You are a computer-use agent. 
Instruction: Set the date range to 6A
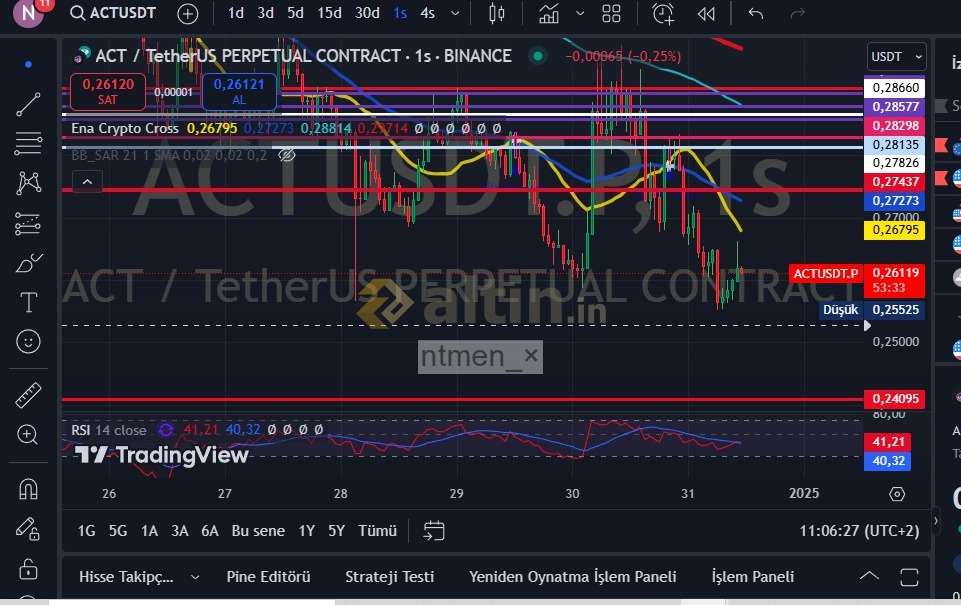[x=210, y=531]
